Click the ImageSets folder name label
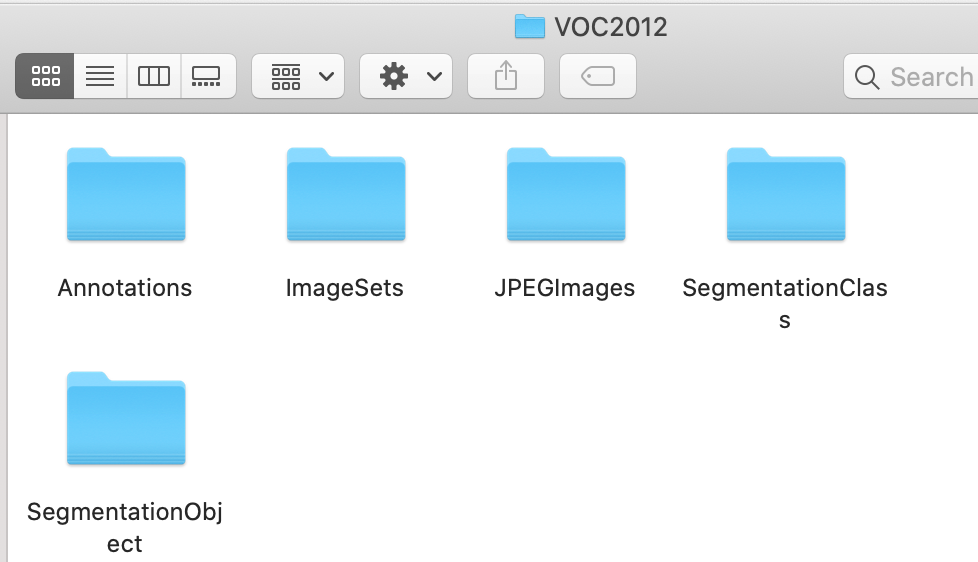The height and width of the screenshot is (562, 978). pyautogui.click(x=344, y=288)
